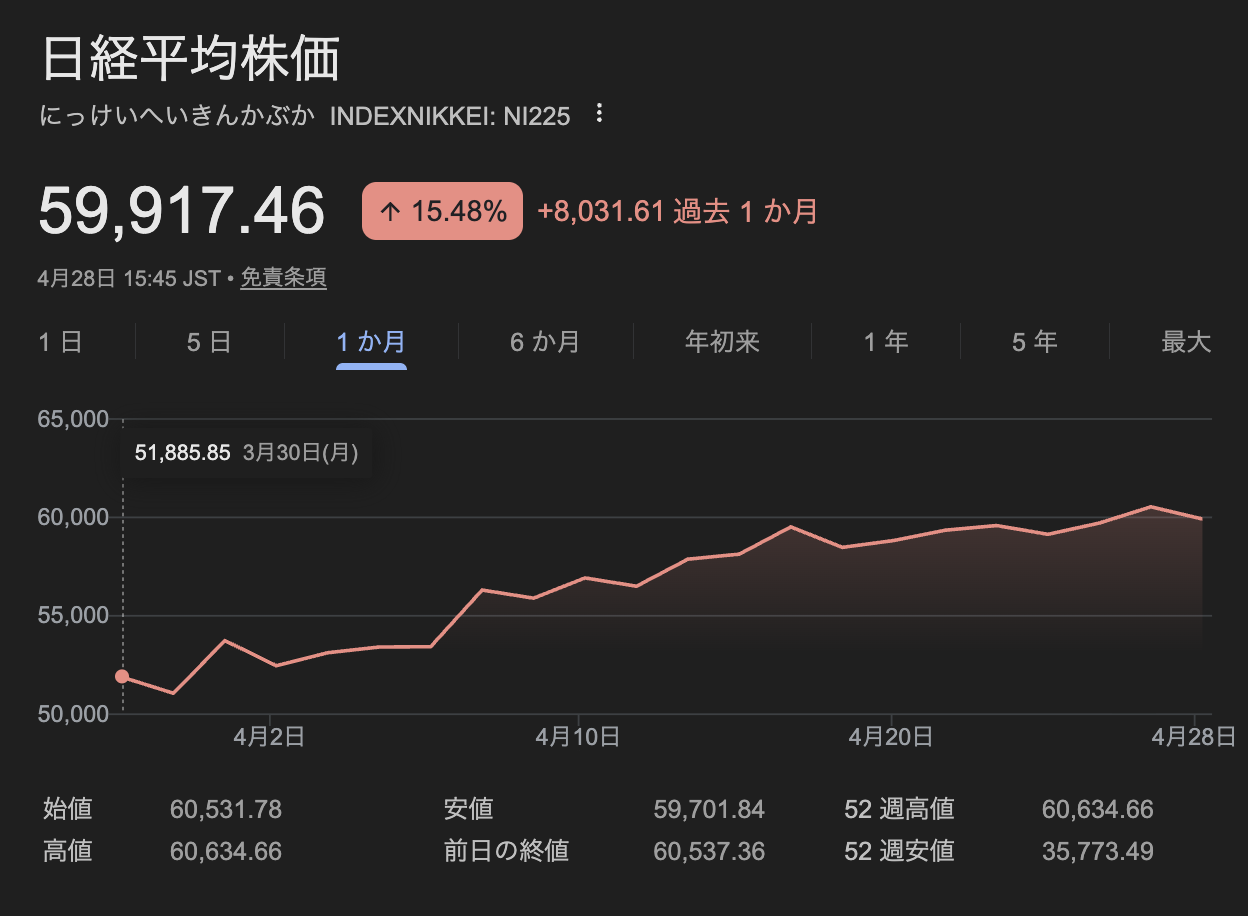Show the 6 か月 chart range

pos(545,342)
